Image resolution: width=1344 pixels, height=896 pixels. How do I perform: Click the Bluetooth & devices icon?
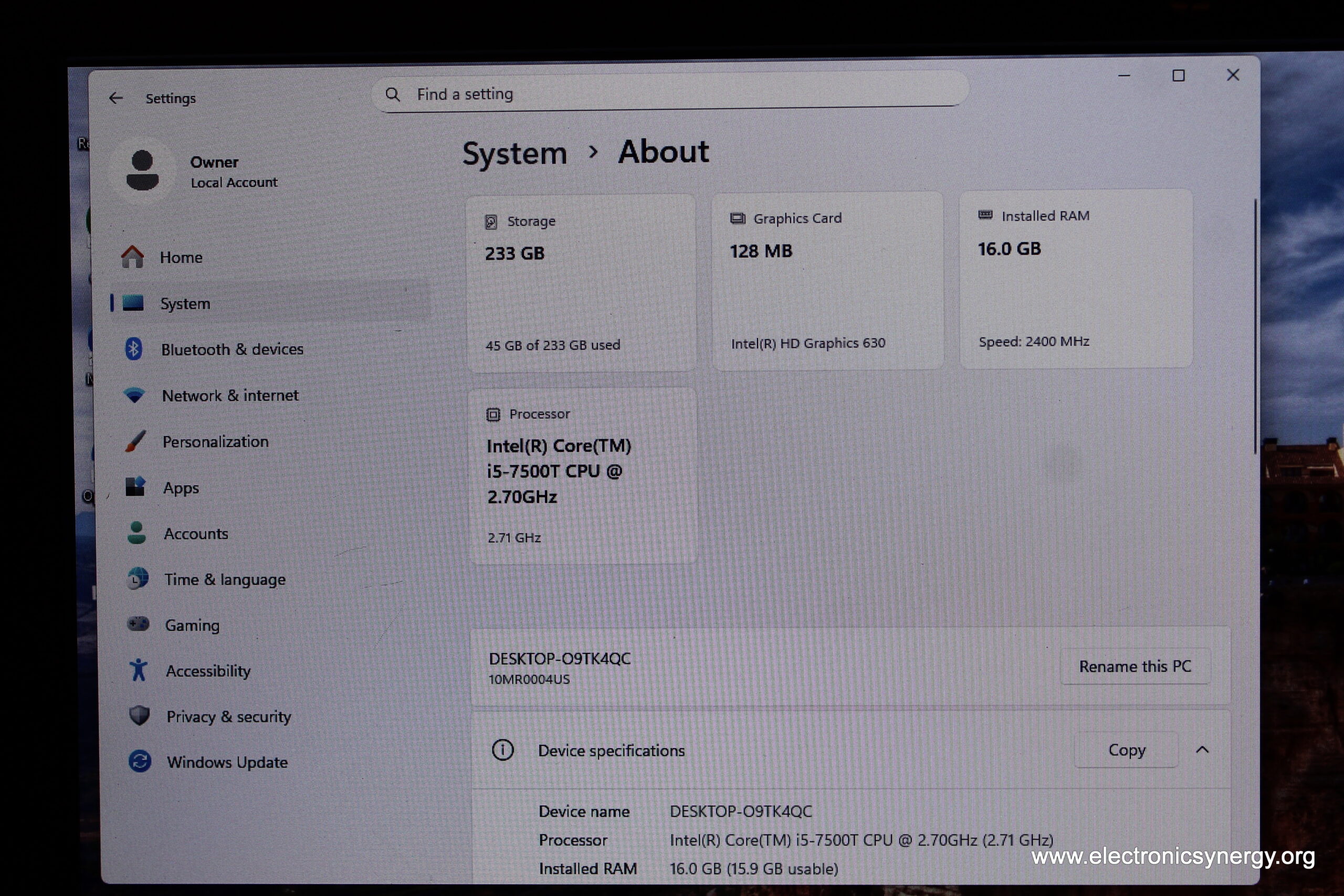click(134, 349)
